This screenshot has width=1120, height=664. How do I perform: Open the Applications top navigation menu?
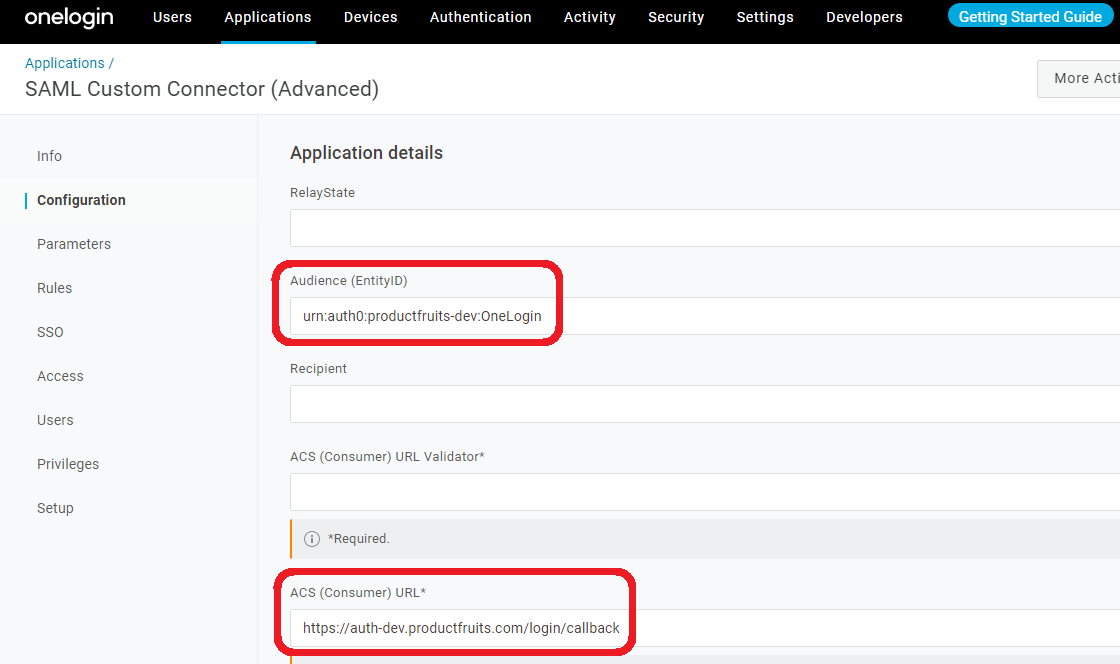(268, 17)
